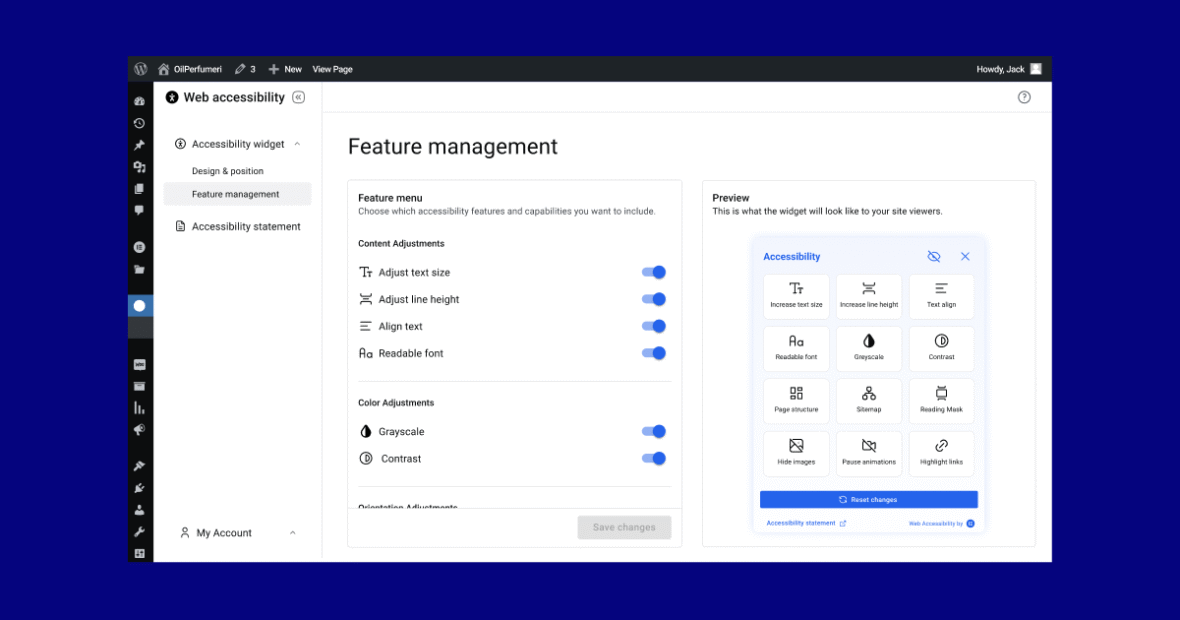Screen dimensions: 1180x620
Task: Click the Howdy, Jack avatar image
Action: [x=1036, y=69]
